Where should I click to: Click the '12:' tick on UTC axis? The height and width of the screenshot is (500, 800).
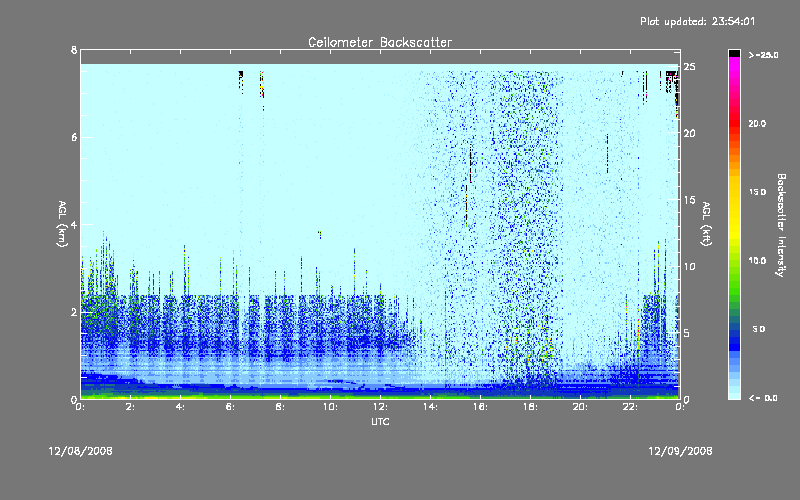click(x=381, y=407)
